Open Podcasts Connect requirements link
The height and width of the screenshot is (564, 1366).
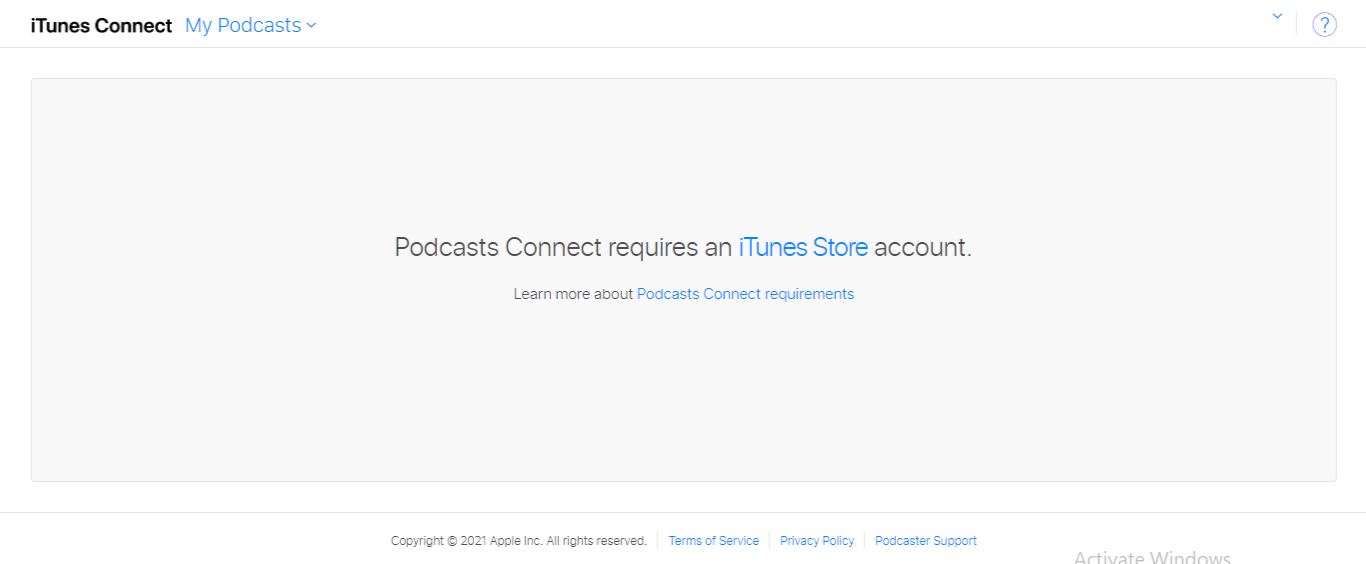click(x=745, y=294)
